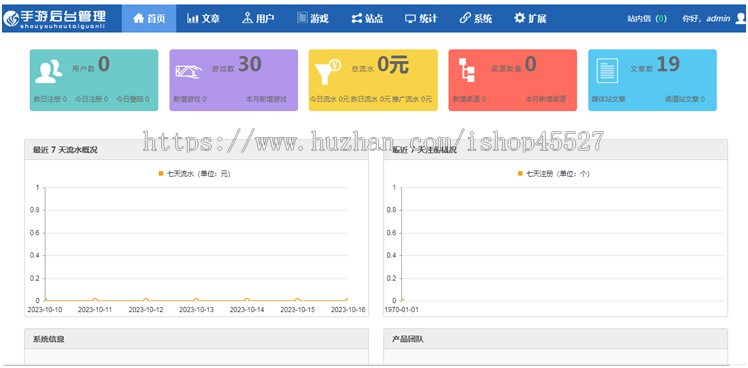Open the 系统 menu

coord(476,19)
